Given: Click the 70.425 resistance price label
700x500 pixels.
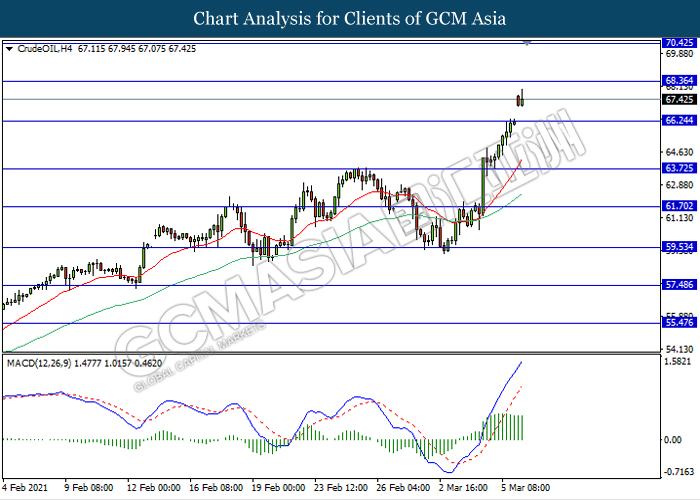Looking at the screenshot, I should [x=679, y=43].
